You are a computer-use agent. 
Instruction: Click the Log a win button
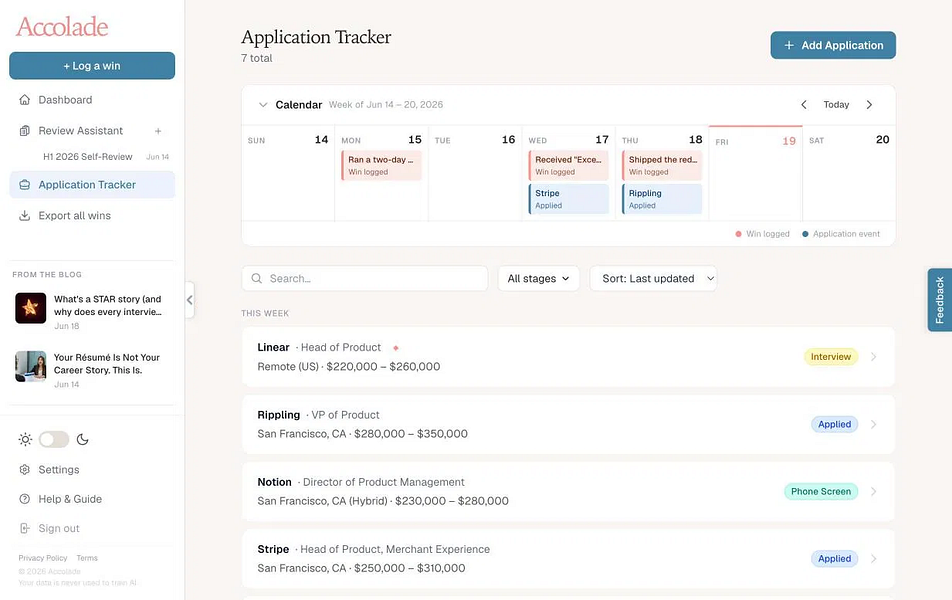tap(92, 66)
